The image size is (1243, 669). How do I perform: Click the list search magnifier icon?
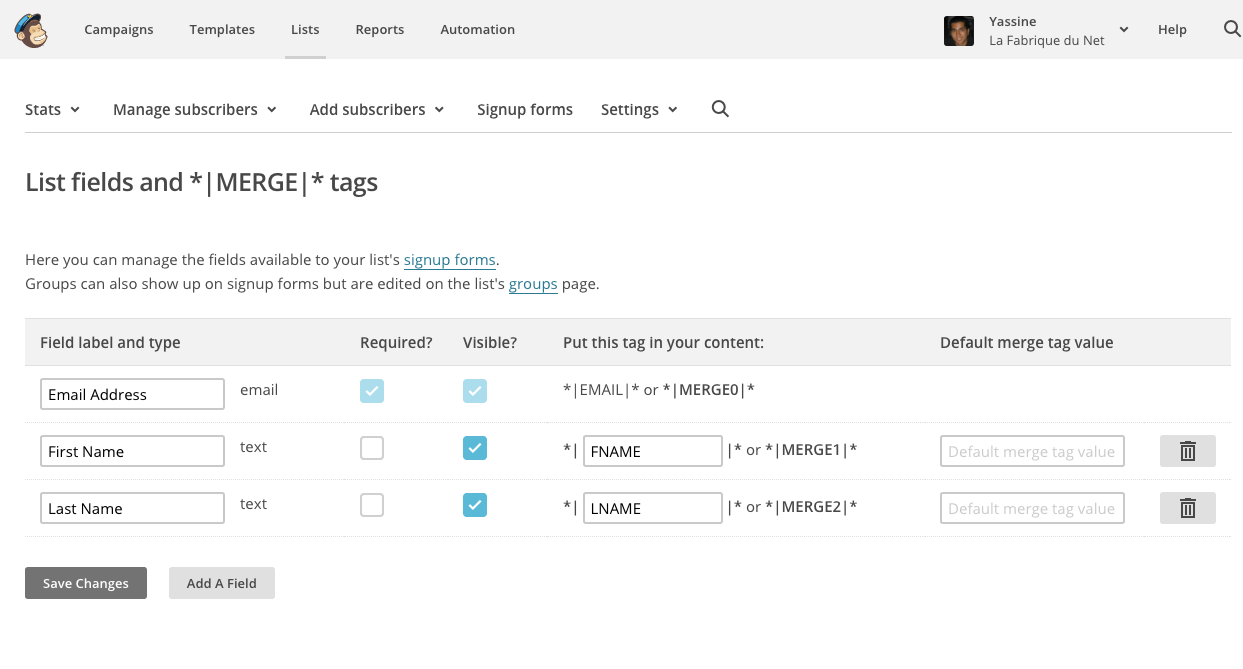point(720,109)
